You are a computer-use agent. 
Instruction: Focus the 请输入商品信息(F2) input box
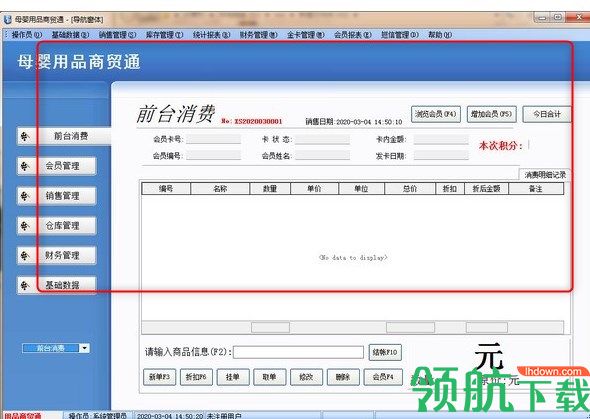tap(298, 352)
